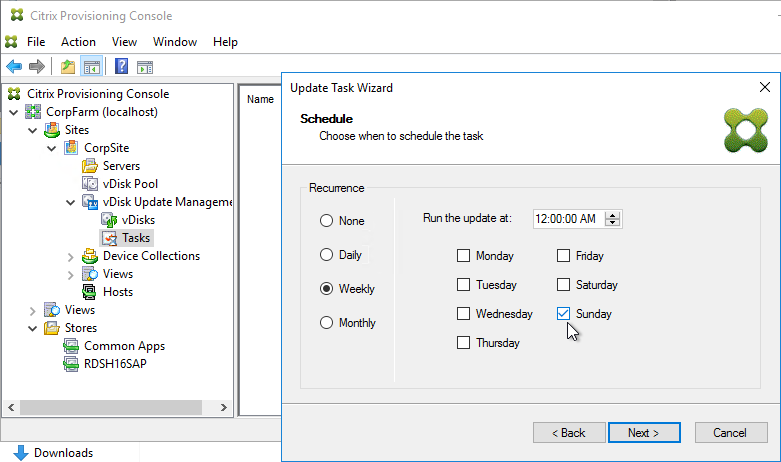Image resolution: width=781 pixels, height=462 pixels.
Task: Click the vDisk Pool icon
Action: pyautogui.click(x=90, y=184)
